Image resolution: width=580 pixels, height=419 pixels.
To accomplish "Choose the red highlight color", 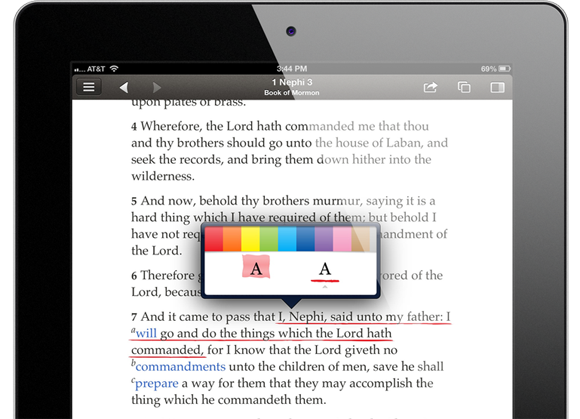I will 214,239.
